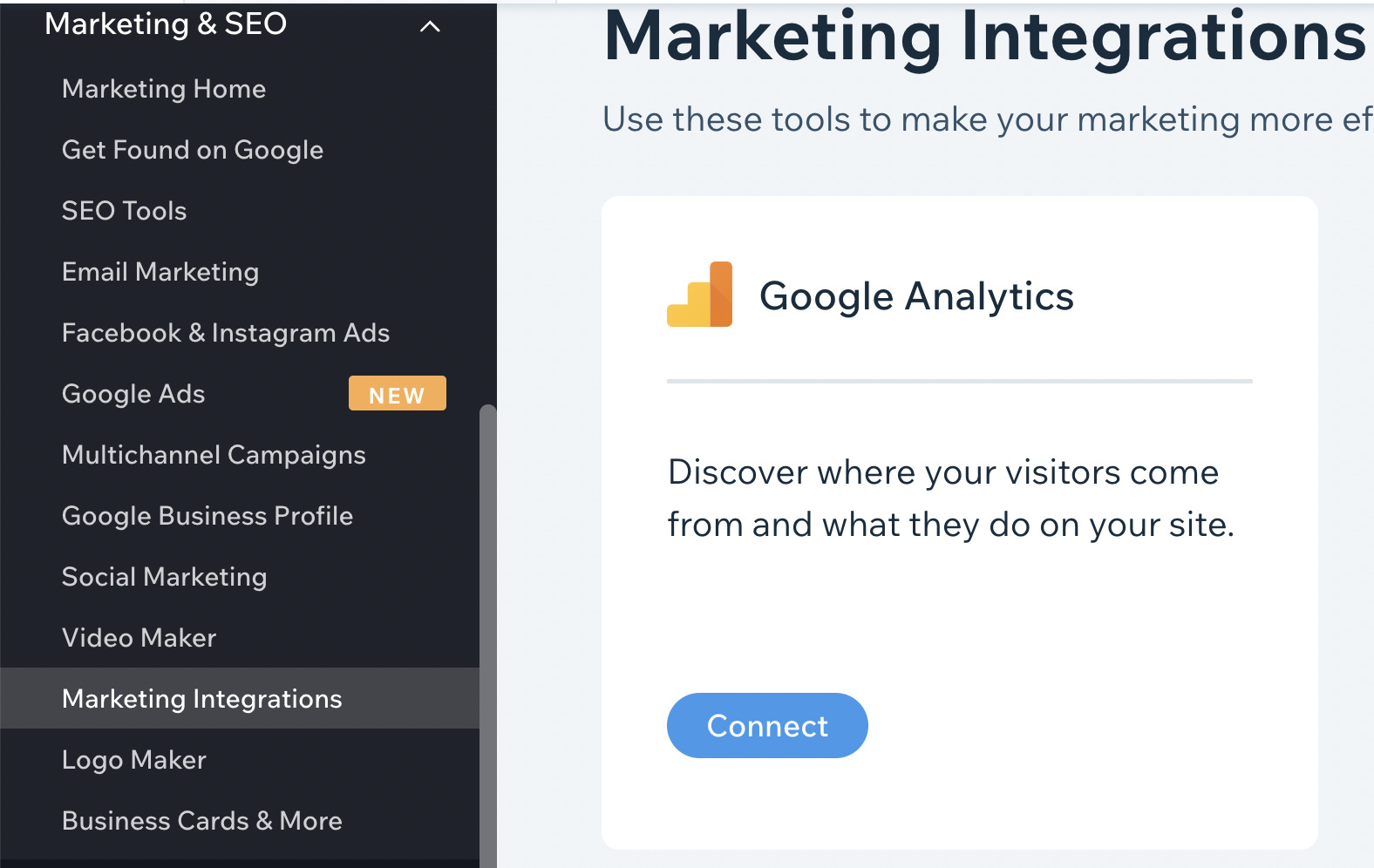This screenshot has height=868, width=1374.
Task: Open Marketing Home from the sidebar
Action: coord(163,88)
